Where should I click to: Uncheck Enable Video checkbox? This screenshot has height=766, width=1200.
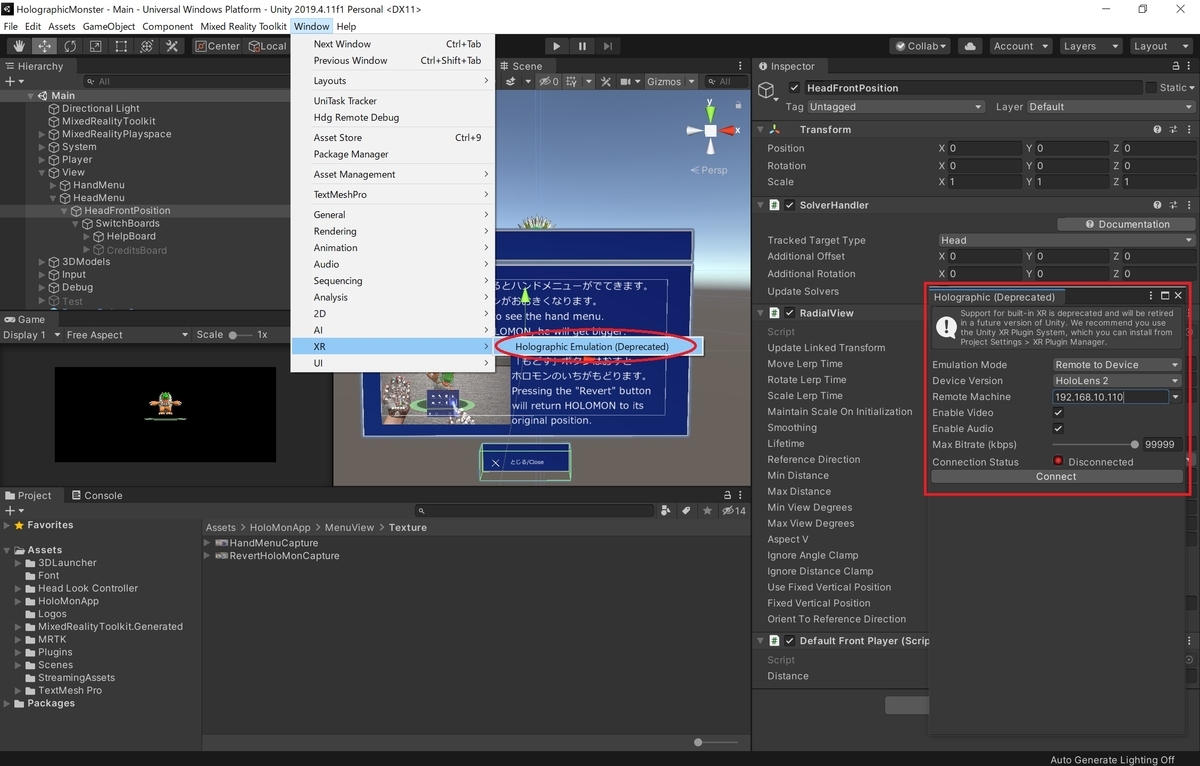pos(1058,413)
